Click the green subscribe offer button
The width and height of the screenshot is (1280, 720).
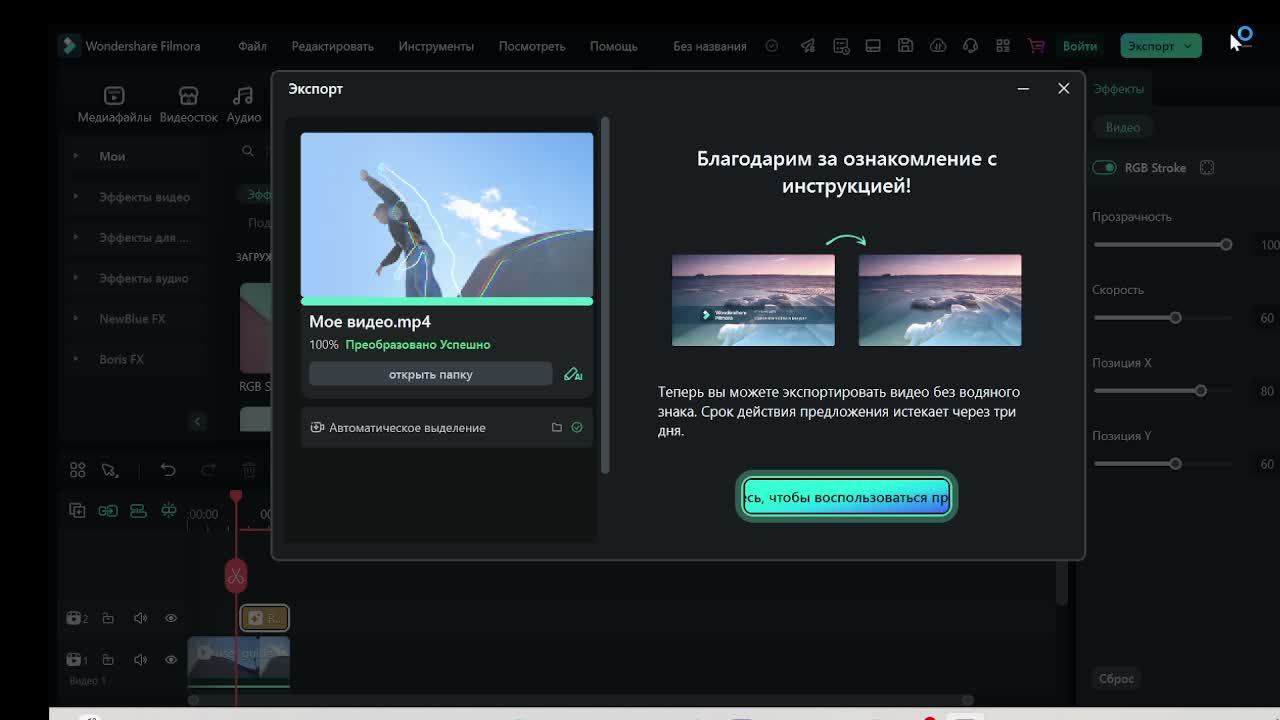click(846, 497)
